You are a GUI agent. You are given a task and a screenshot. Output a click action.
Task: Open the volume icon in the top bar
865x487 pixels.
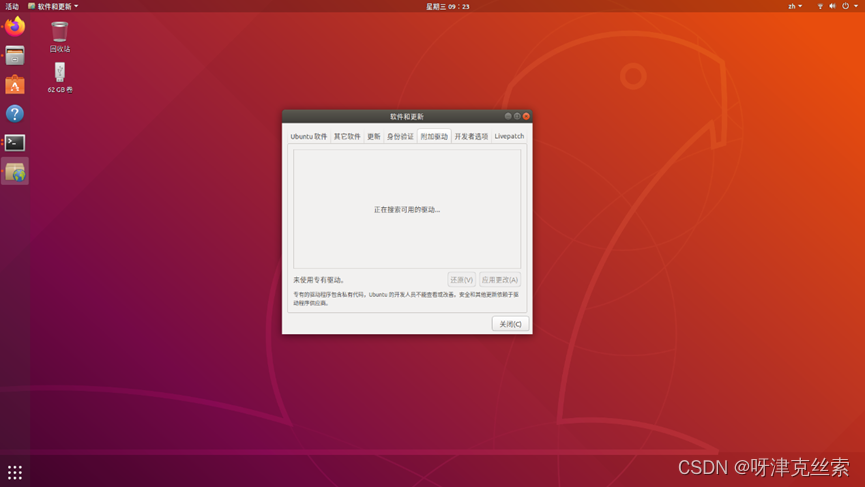tap(832, 6)
